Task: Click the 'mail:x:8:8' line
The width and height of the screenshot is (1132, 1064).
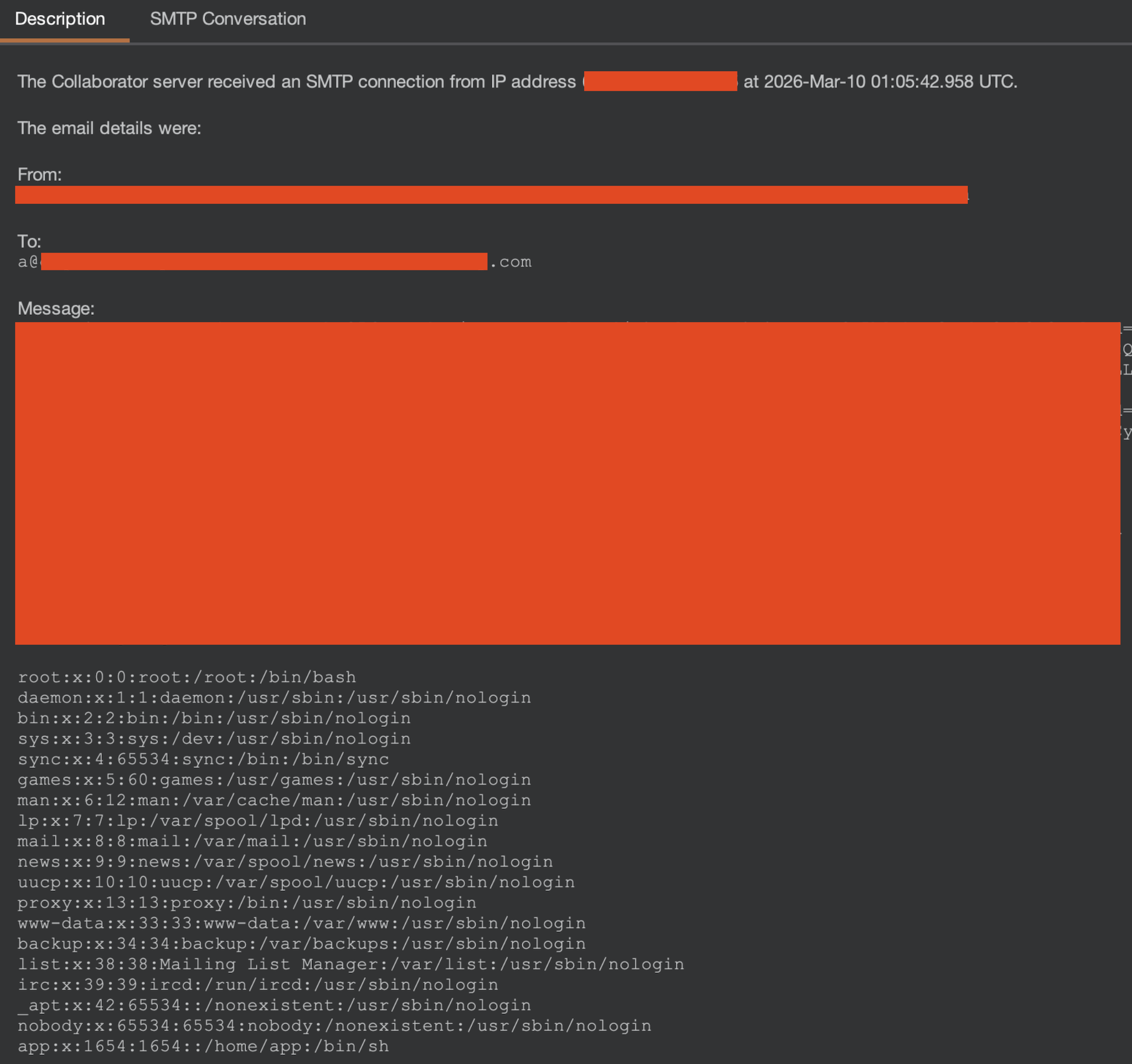Action: 252,841
